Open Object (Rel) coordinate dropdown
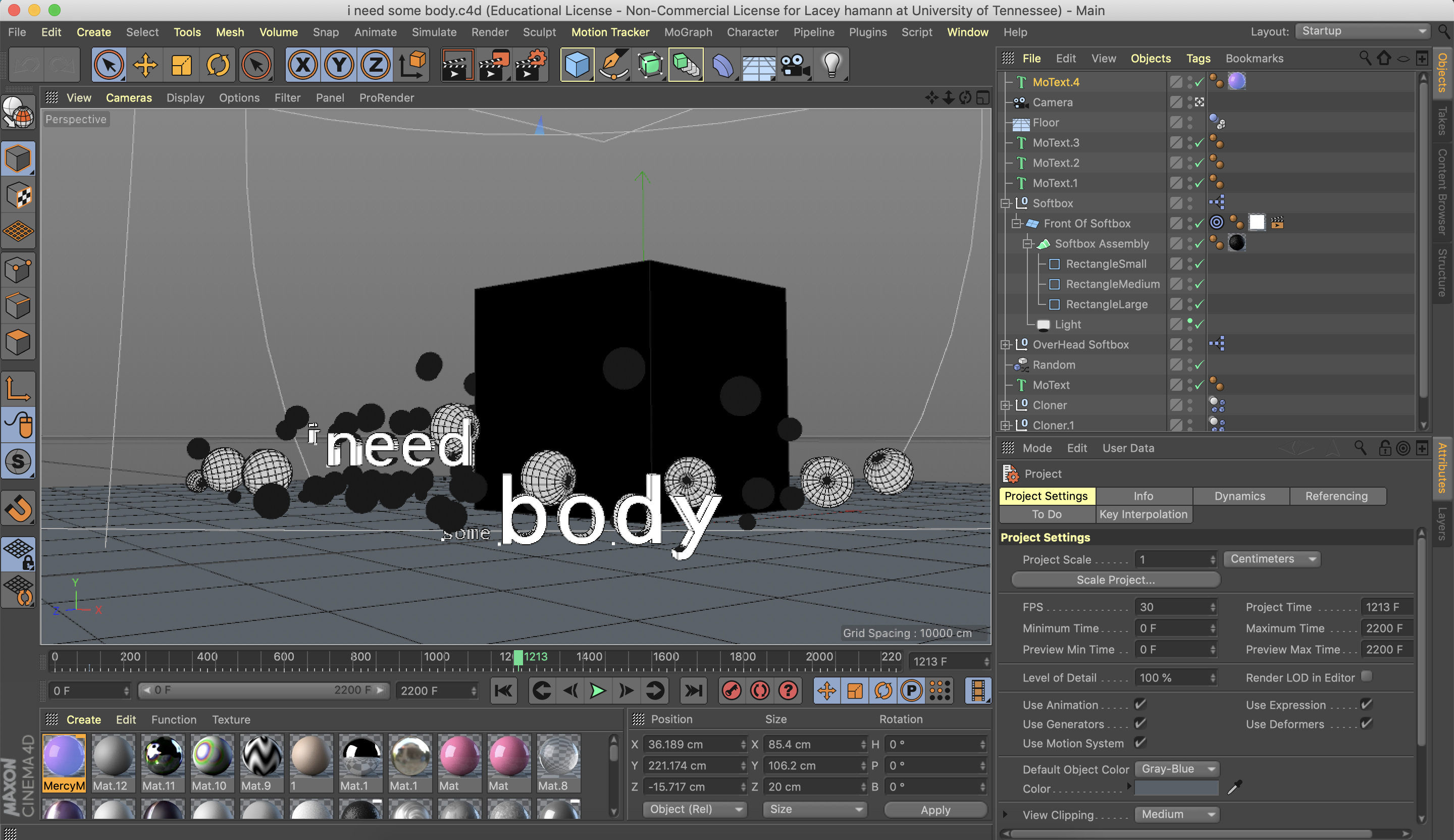1454x840 pixels. (x=695, y=809)
